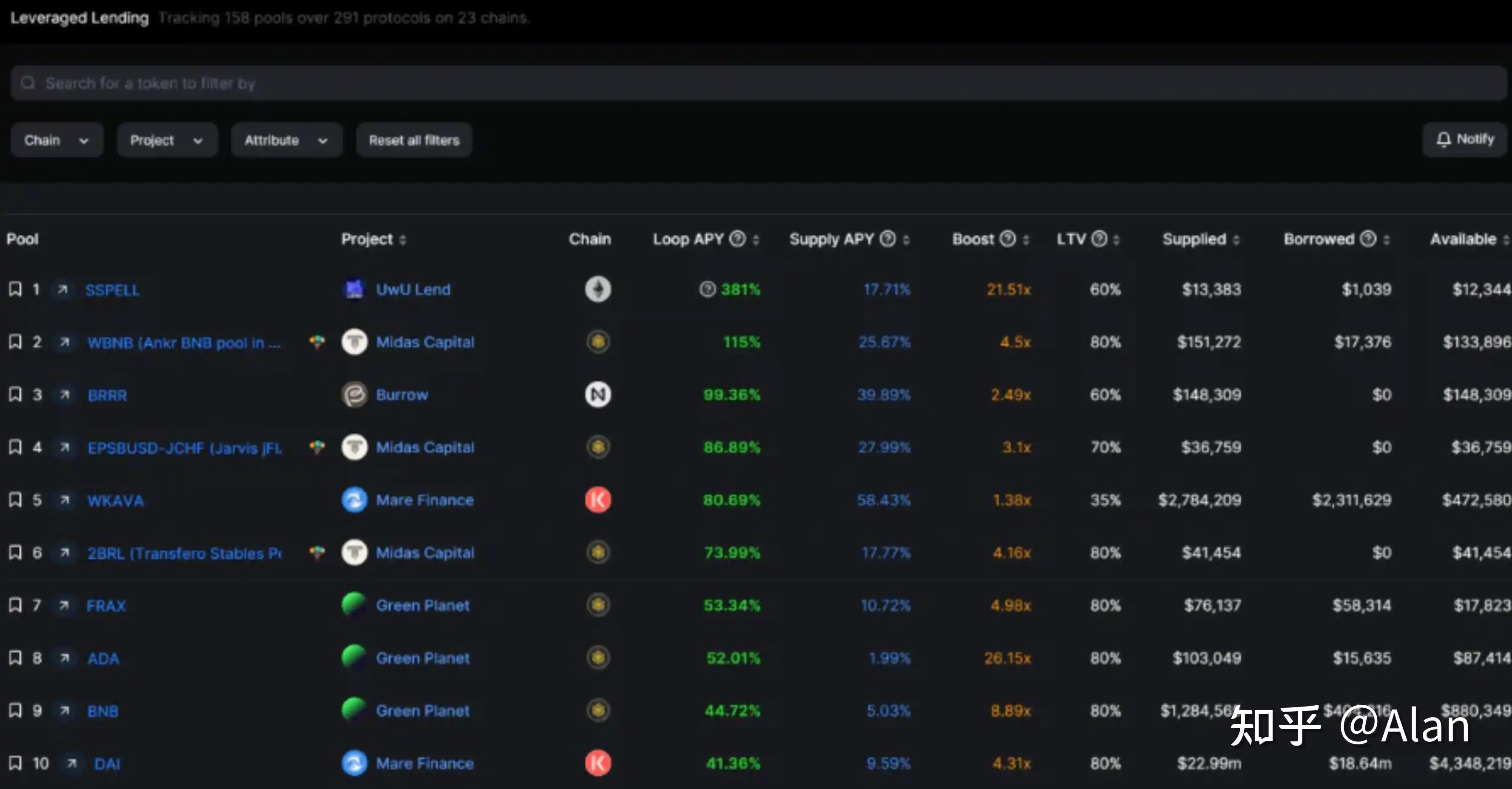Open external link arrow for DAI

click(71, 763)
